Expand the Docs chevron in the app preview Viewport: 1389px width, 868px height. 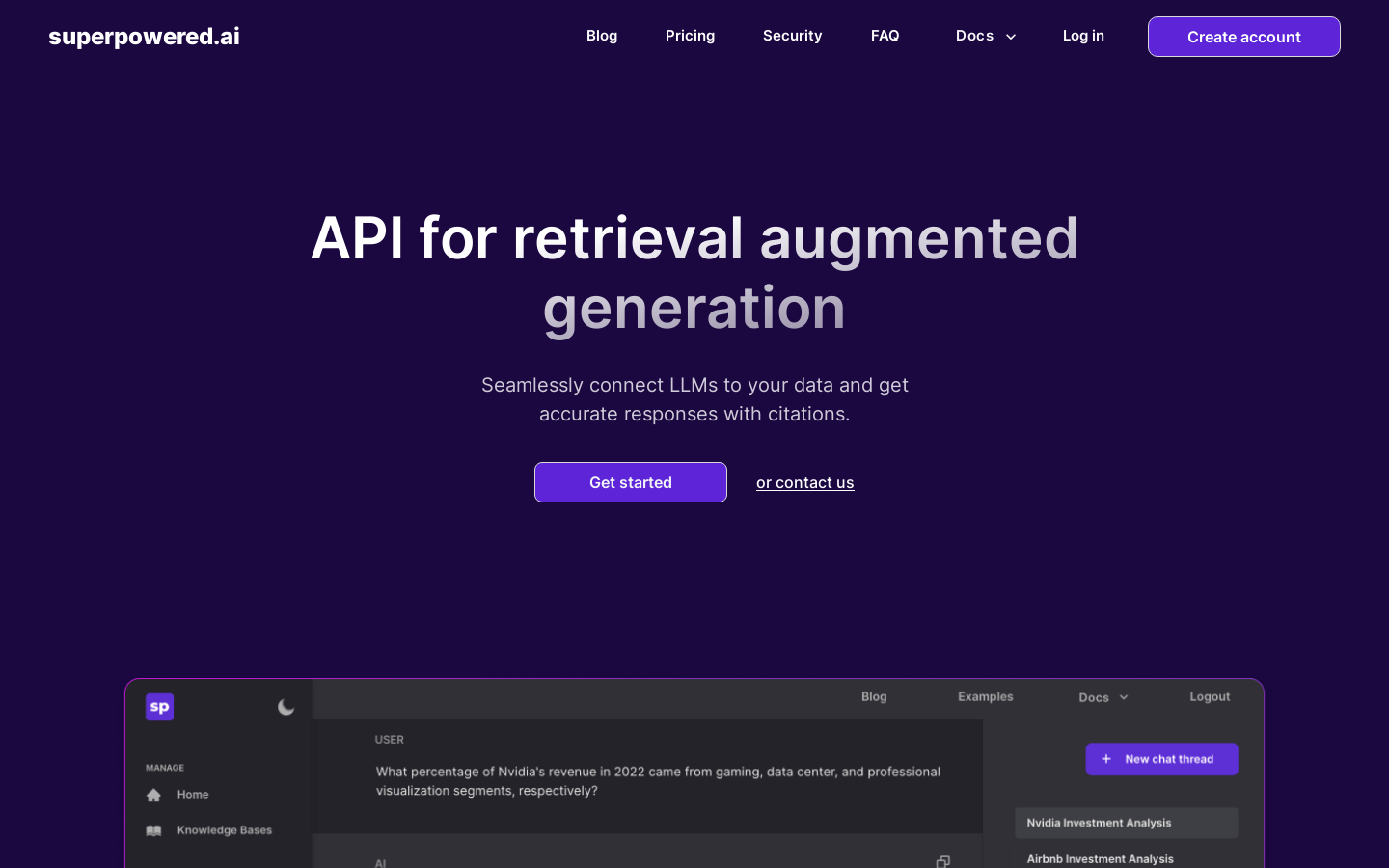pyautogui.click(x=1124, y=697)
